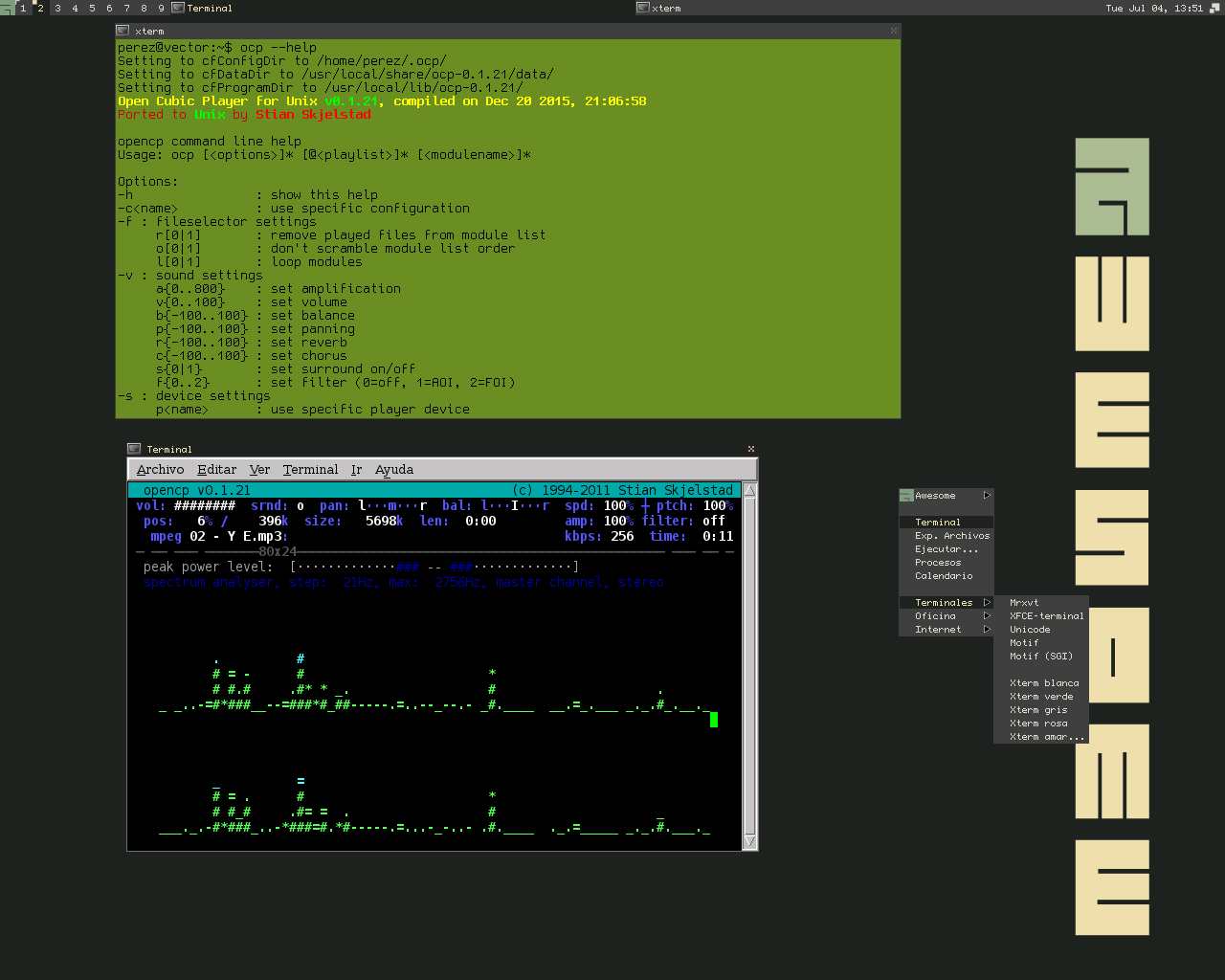Open the Ayuda menu
This screenshot has width=1225, height=980.
click(394, 470)
